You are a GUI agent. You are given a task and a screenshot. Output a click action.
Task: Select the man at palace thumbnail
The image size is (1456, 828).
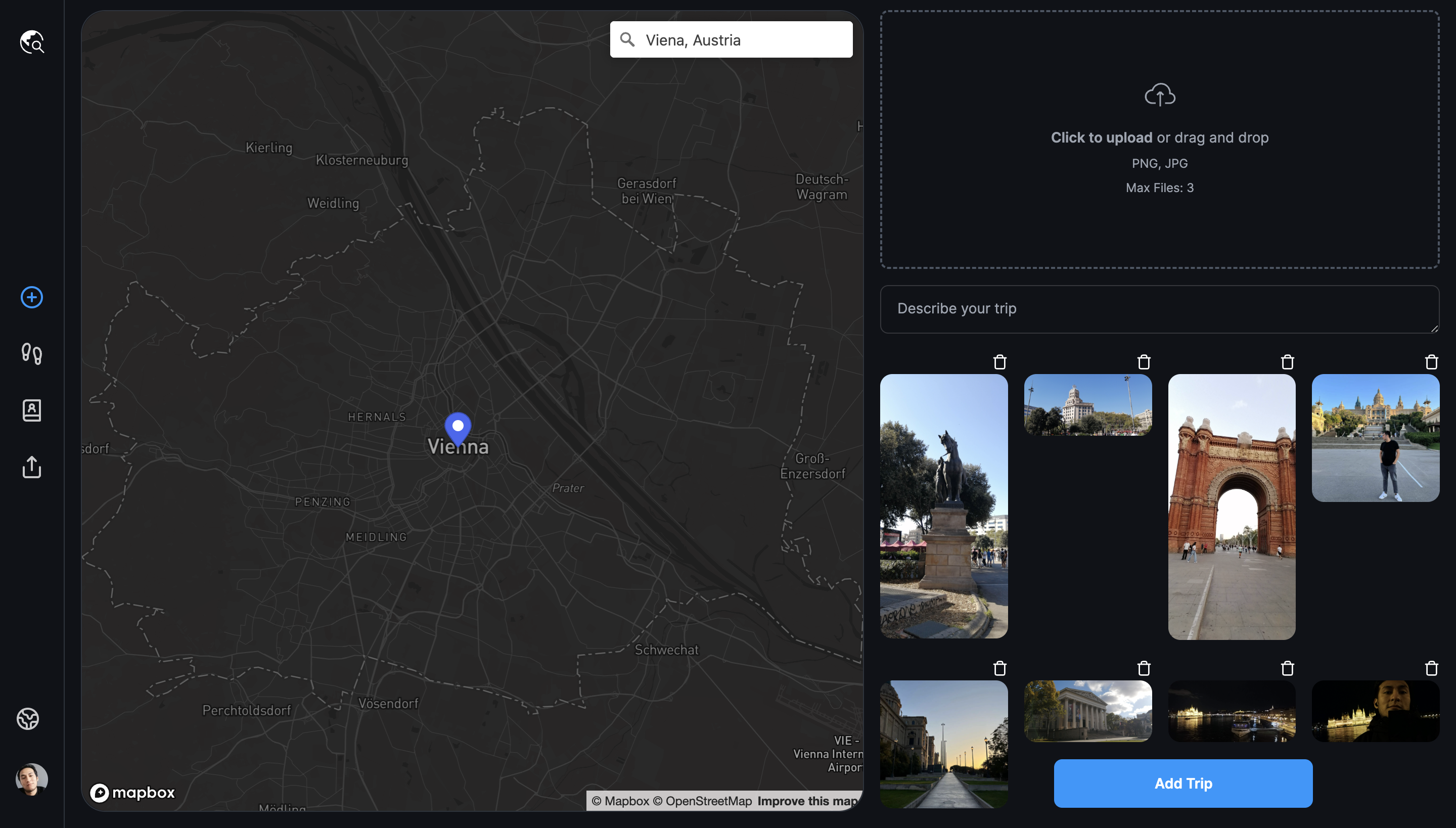click(1375, 438)
